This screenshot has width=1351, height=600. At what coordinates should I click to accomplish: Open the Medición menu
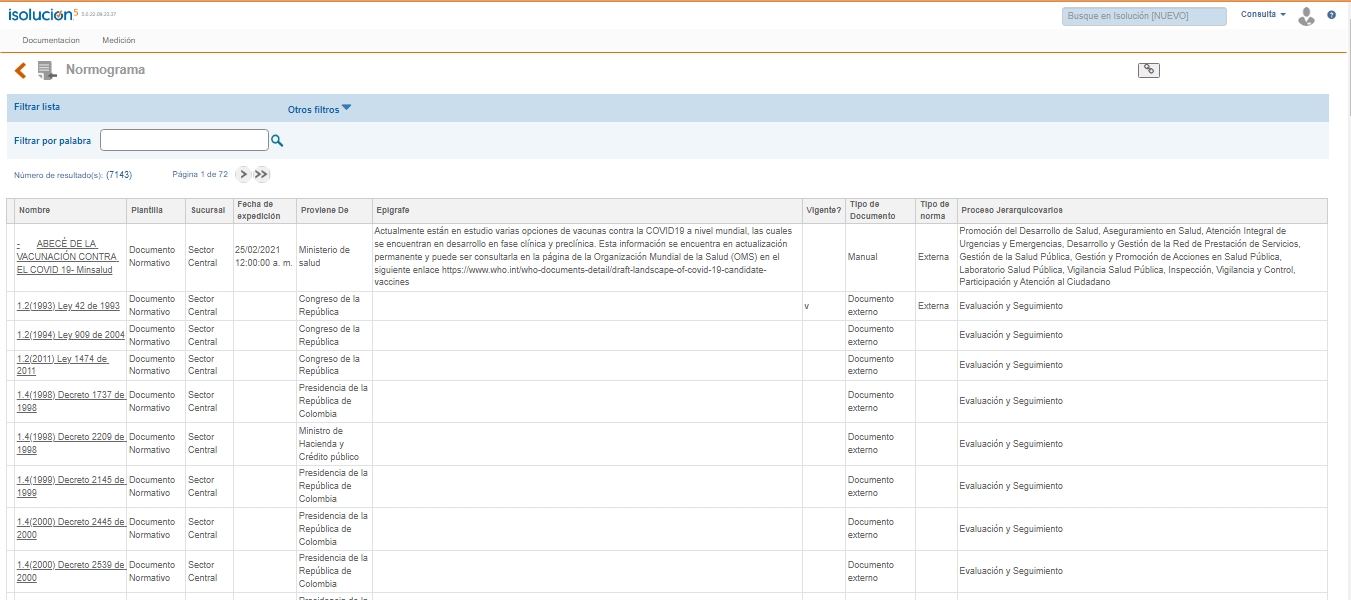(118, 40)
